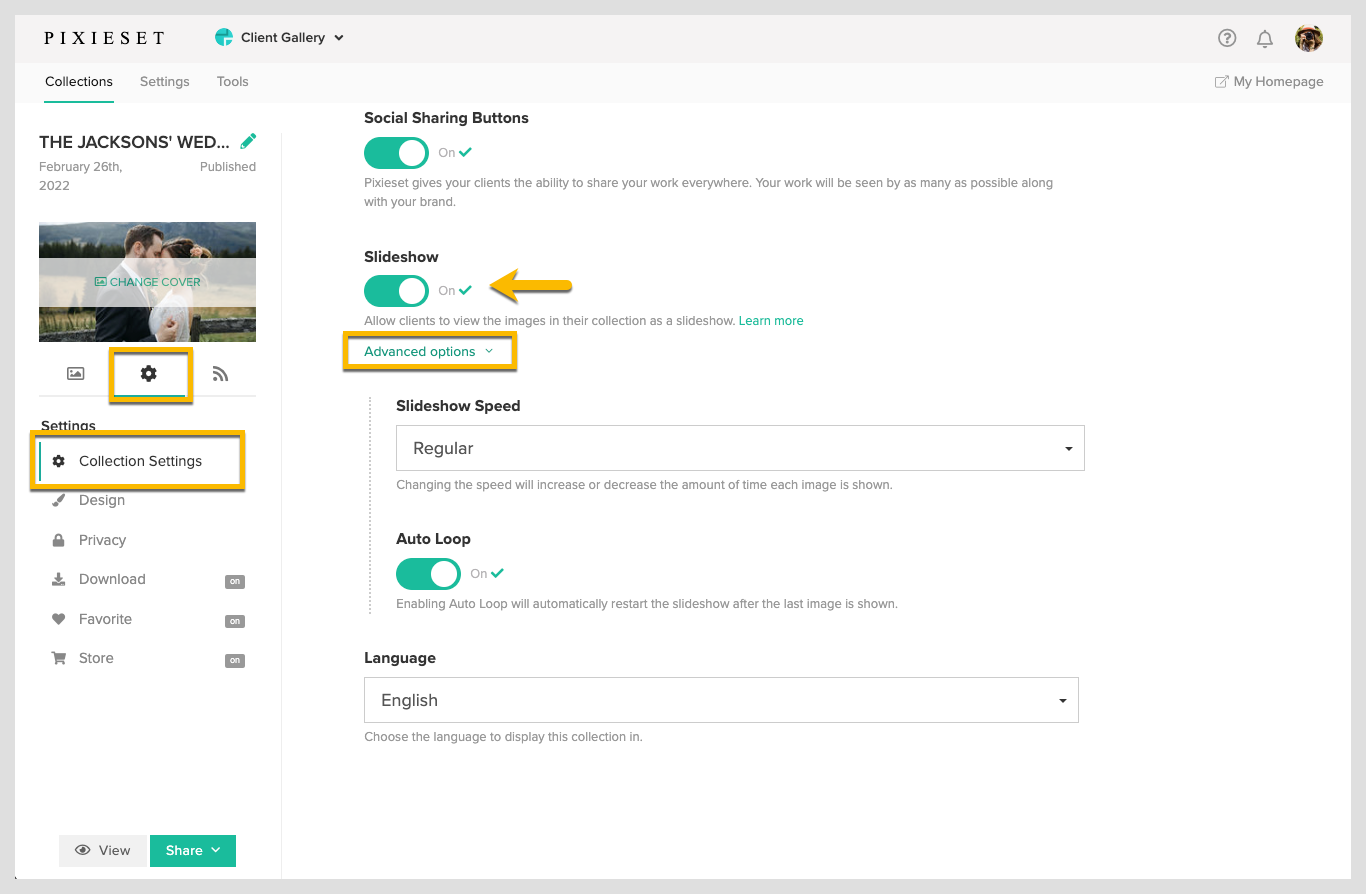Open Collection Settings in sidebar
The width and height of the screenshot is (1366, 894).
[x=140, y=461]
